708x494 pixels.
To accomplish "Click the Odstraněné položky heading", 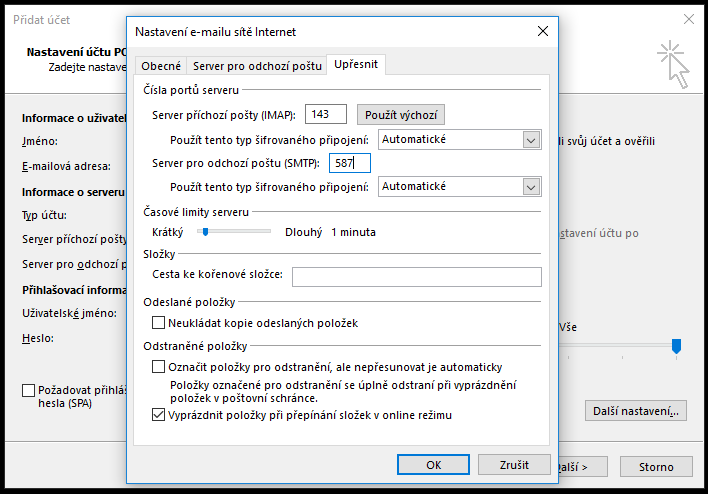I will pos(195,346).
